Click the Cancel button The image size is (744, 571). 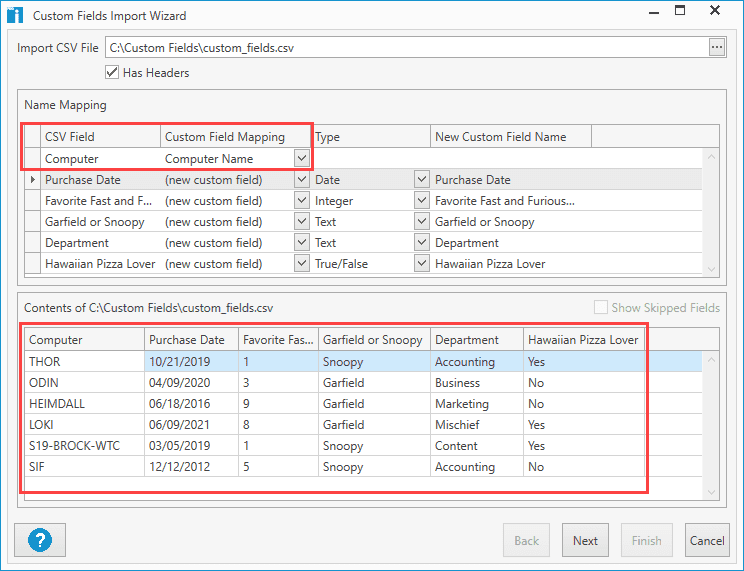[707, 540]
